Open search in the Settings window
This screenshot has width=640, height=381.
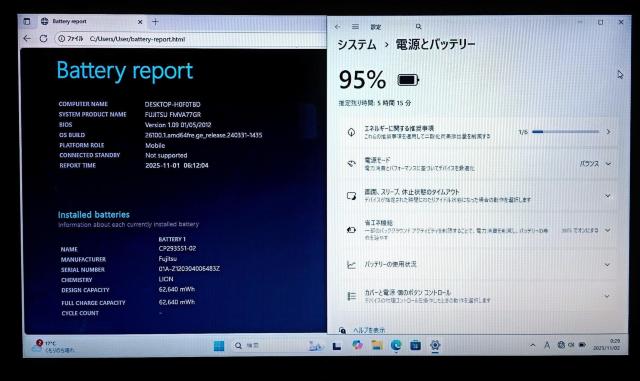[x=418, y=27]
